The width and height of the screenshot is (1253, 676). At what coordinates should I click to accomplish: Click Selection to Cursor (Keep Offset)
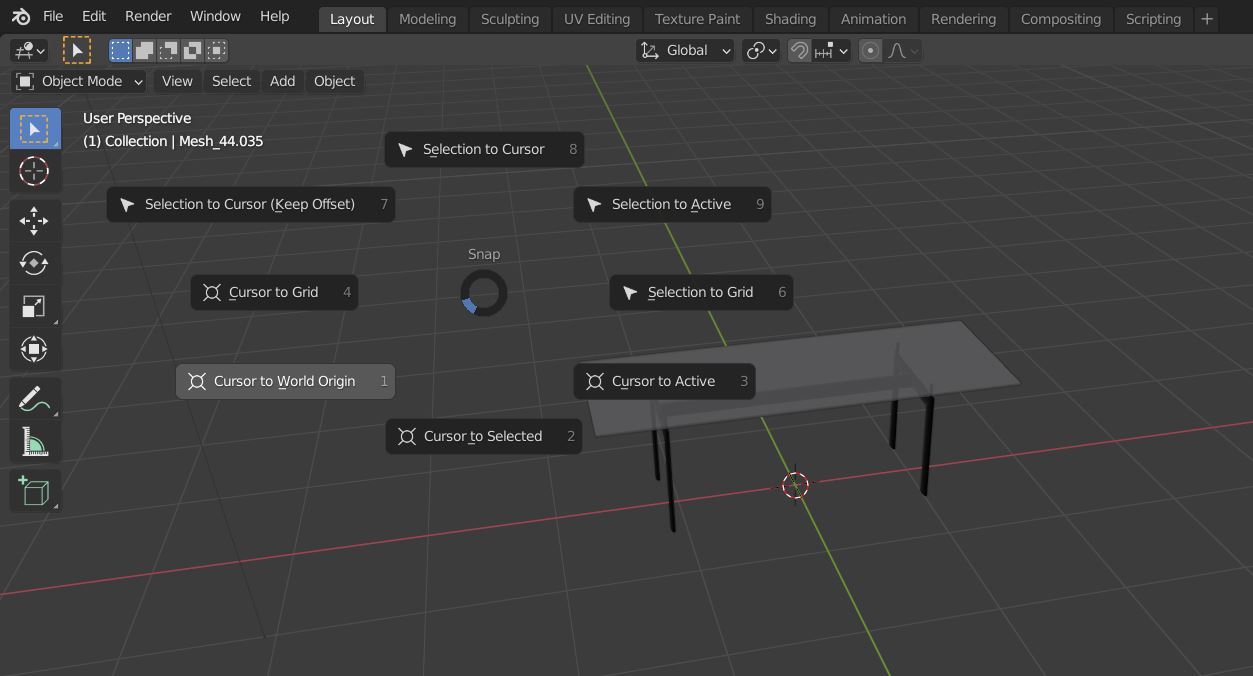click(250, 204)
